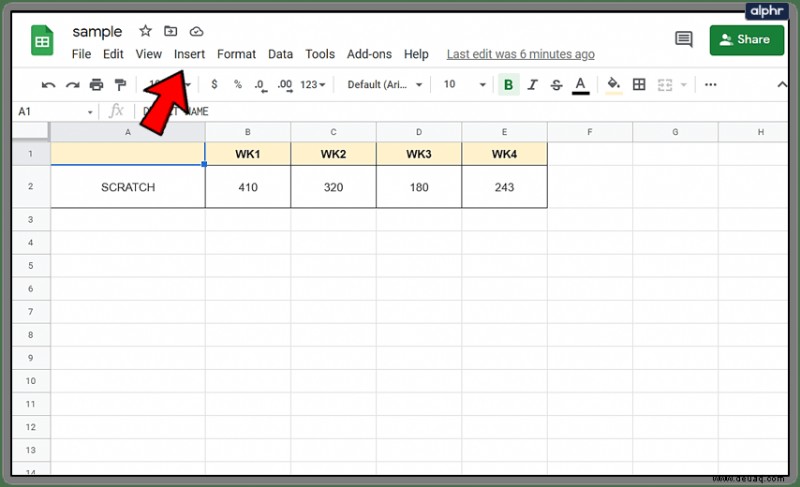Screen dimensions: 800x487
Task: Open the more number formats 123 dropdown
Action: [312, 85]
